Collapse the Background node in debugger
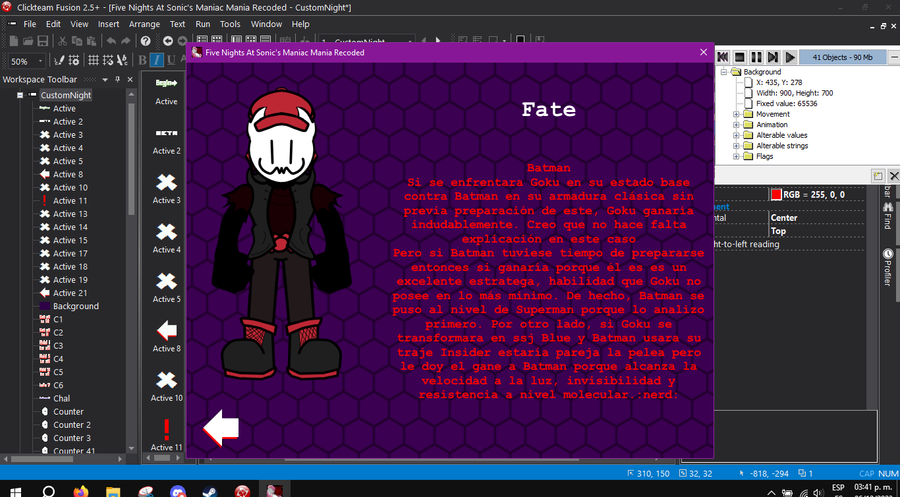 pyautogui.click(x=724, y=72)
